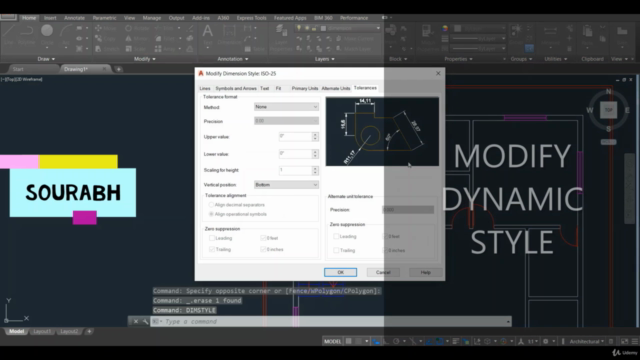Select the Polyline tool
This screenshot has height=360, width=640.
click(x=27, y=33)
